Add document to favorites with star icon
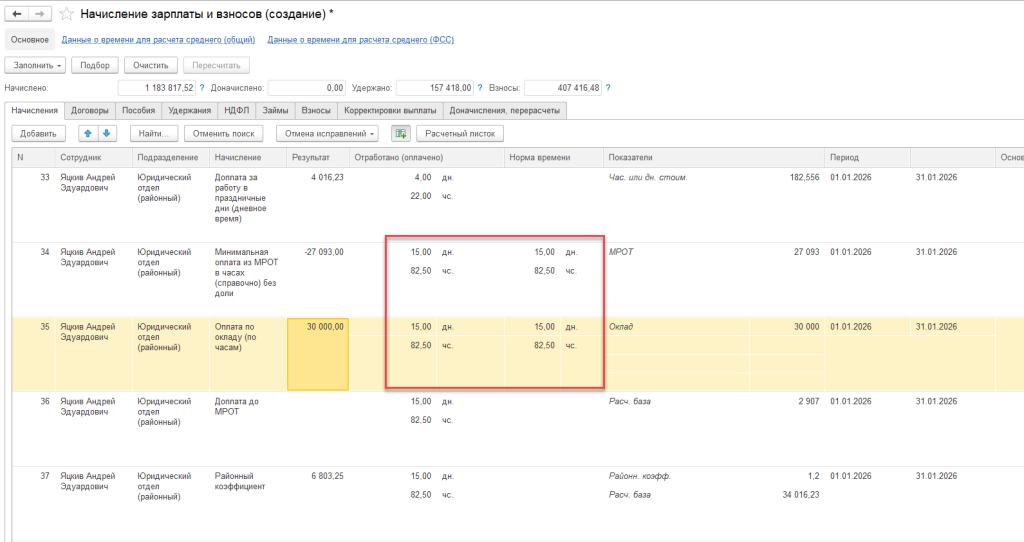Screen dimensions: 1024x542 point(66,14)
